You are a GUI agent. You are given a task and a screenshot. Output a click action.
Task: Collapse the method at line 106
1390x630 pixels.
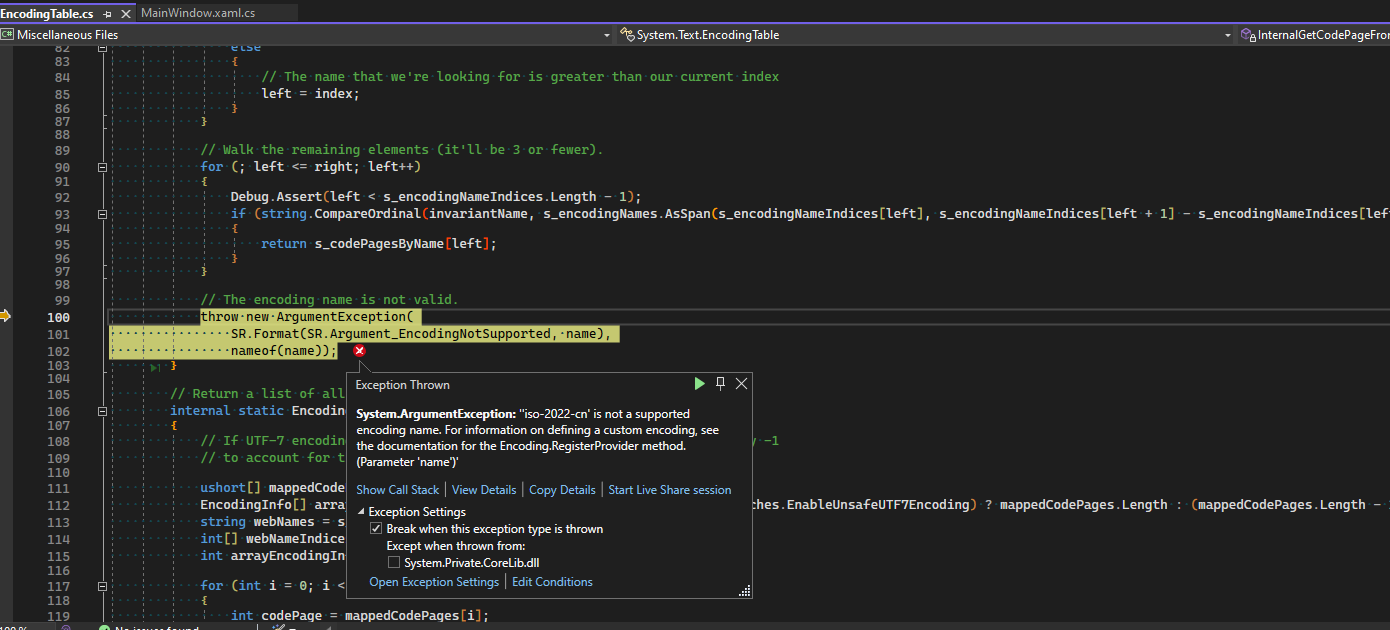click(x=102, y=411)
